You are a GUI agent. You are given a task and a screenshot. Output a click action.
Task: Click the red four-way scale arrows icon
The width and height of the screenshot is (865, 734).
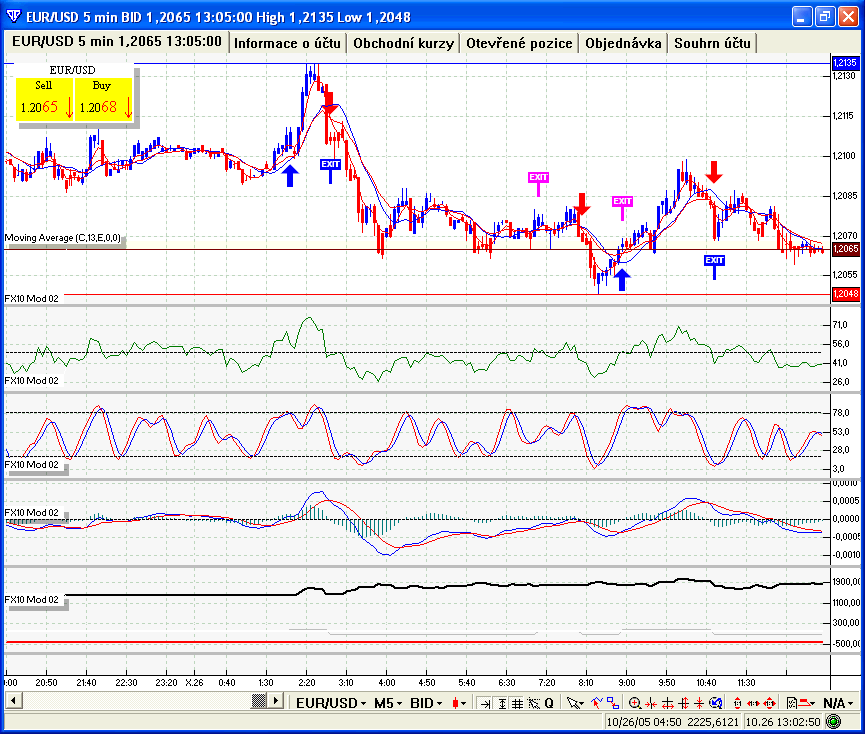tap(770, 703)
